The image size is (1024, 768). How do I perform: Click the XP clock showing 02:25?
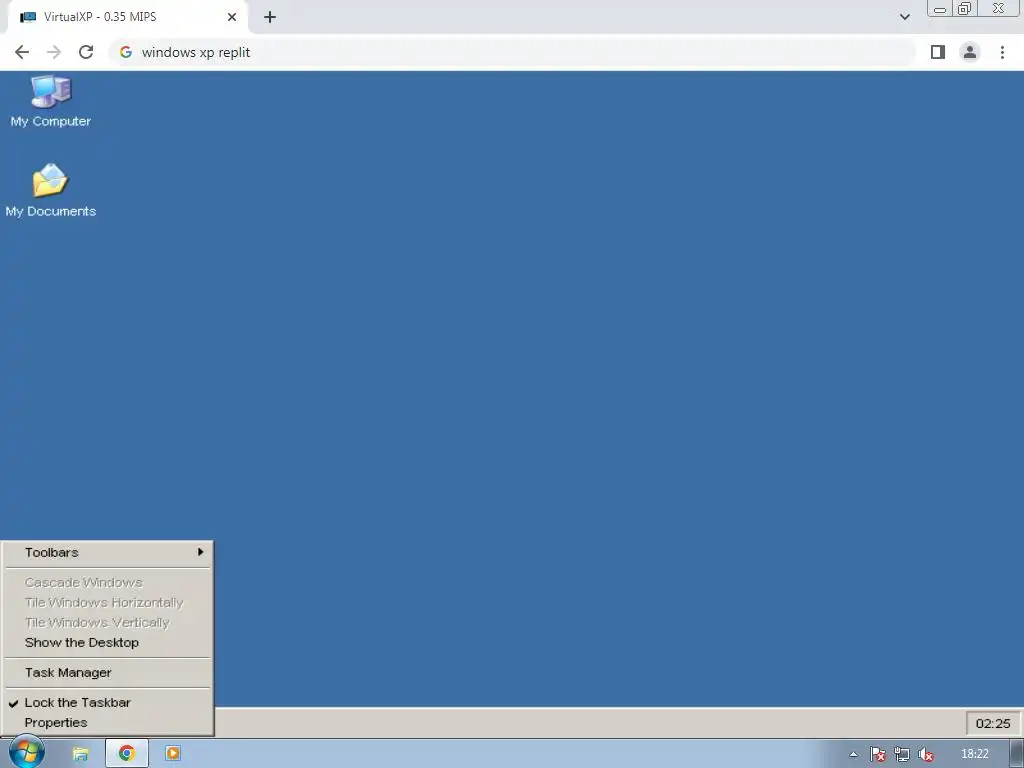coord(993,723)
